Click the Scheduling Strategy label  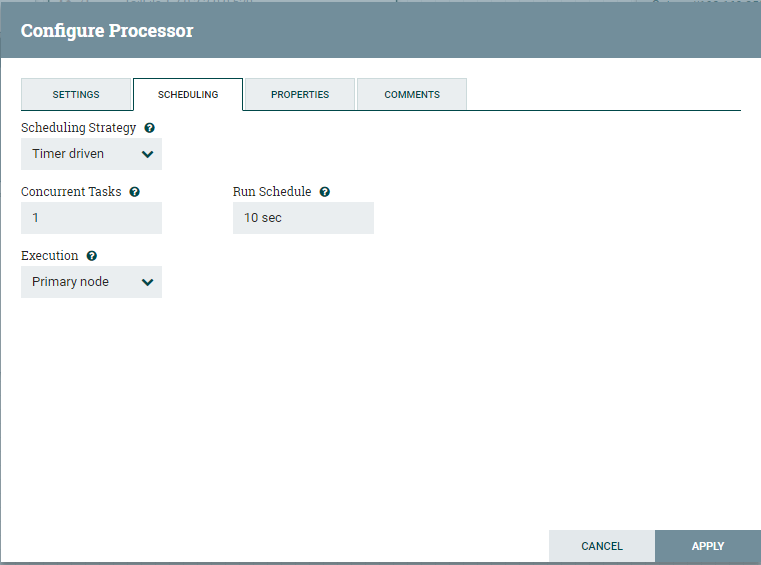pyautogui.click(x=79, y=128)
